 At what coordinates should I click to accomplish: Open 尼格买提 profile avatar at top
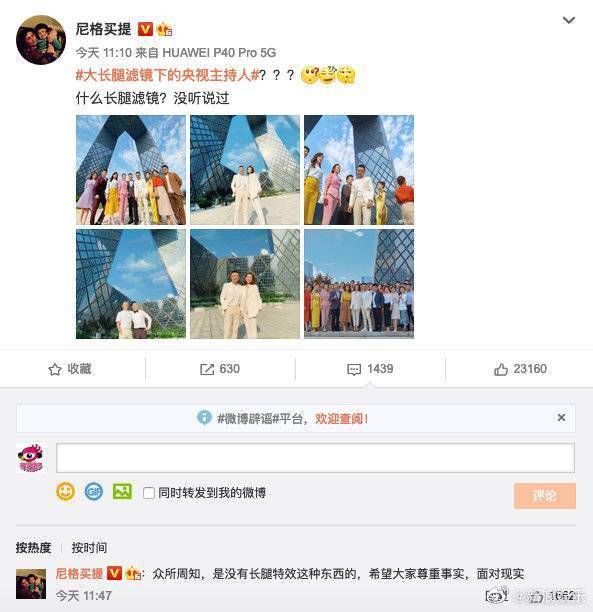[x=41, y=40]
